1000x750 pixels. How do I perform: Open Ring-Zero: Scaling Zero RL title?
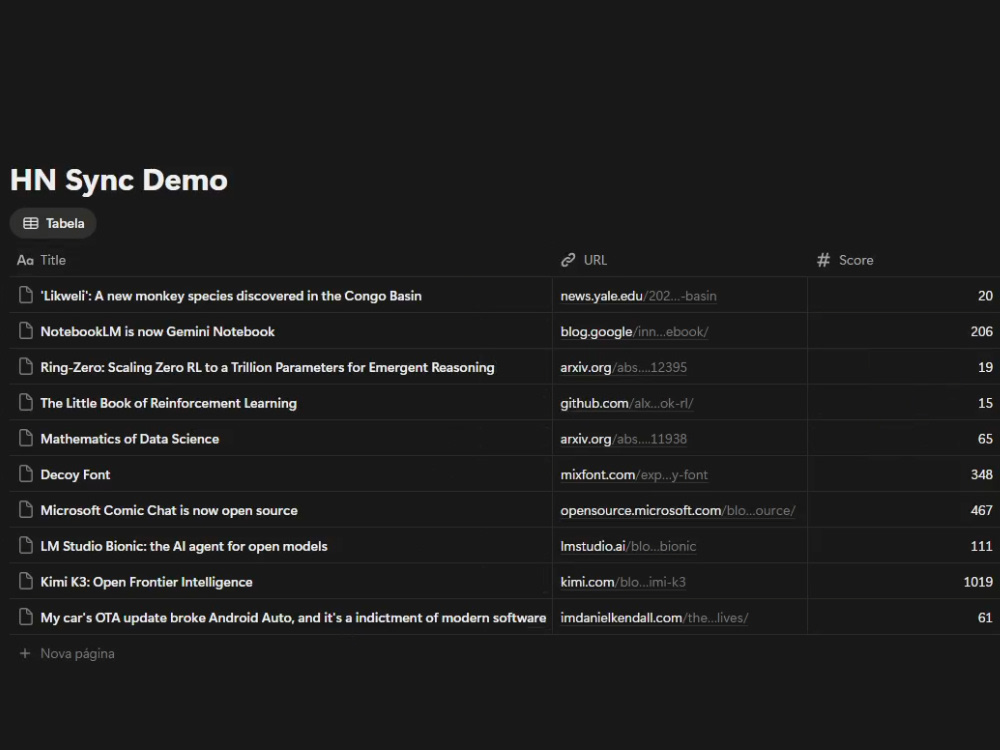click(267, 367)
